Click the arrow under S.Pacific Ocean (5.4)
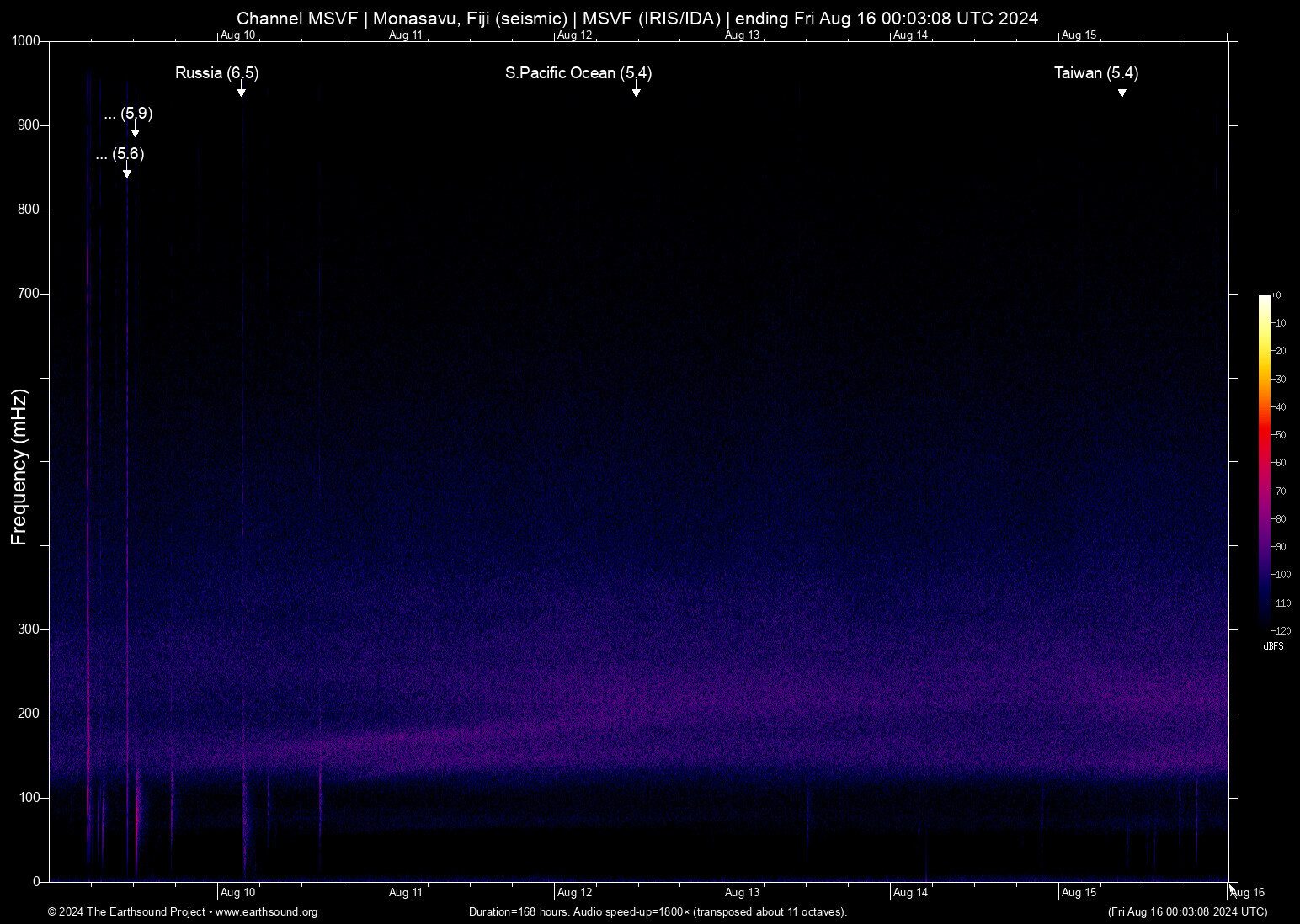Screen dimensions: 1300x924 click(x=636, y=91)
